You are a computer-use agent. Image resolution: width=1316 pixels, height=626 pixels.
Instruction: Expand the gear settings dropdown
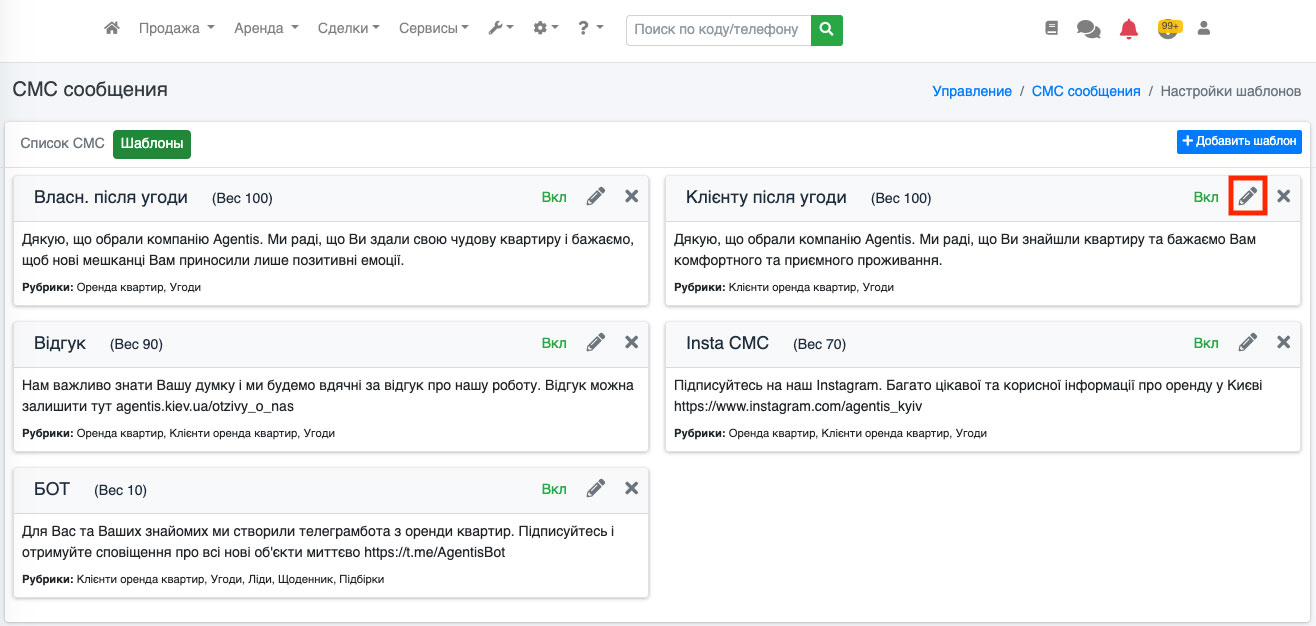545,29
